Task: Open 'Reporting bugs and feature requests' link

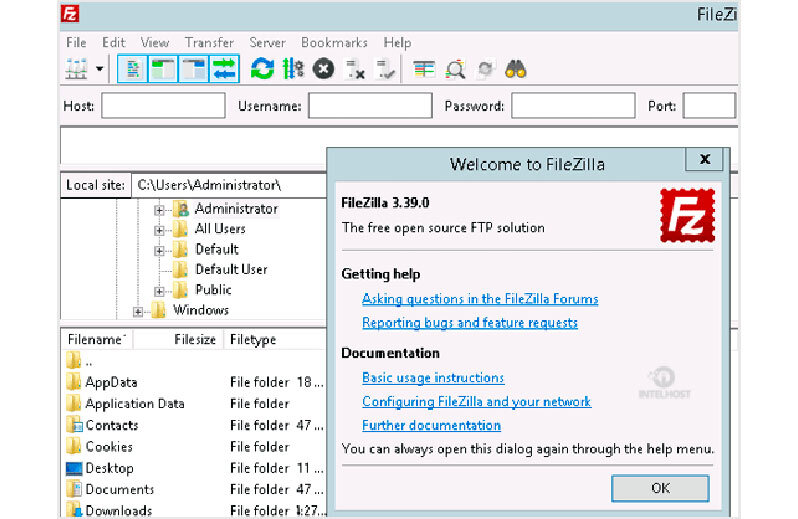Action: coord(470,323)
